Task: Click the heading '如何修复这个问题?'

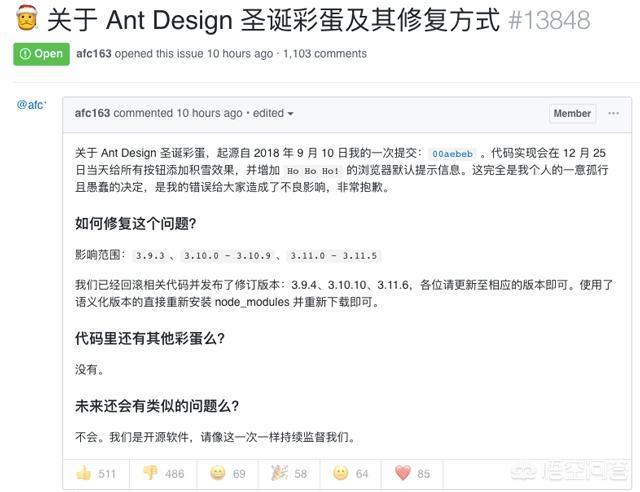Action: (136, 223)
